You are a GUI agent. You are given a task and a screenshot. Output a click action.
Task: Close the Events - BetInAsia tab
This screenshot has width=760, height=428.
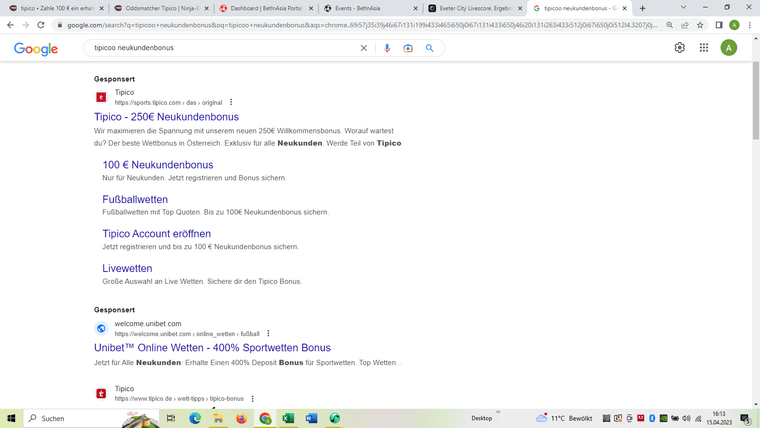415,8
